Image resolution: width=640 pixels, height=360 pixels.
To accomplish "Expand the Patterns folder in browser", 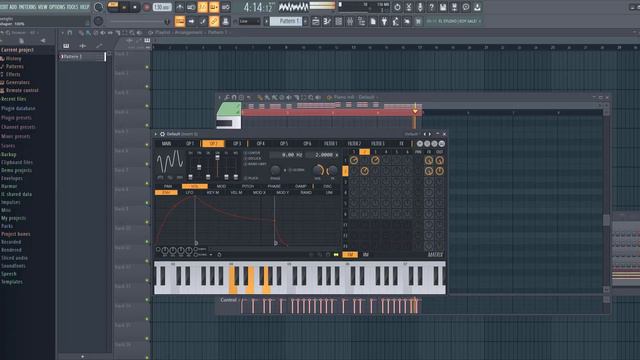I will pos(15,67).
